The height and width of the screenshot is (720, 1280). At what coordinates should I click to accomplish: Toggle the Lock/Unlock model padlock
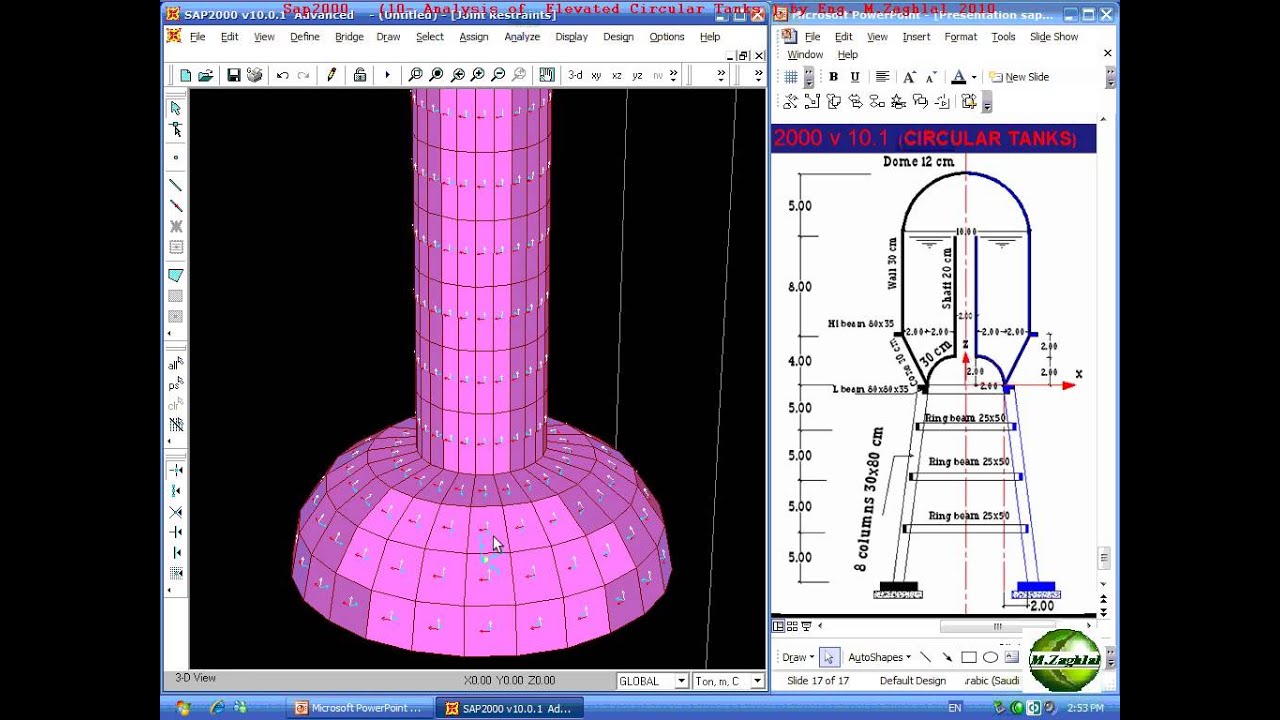[x=359, y=75]
